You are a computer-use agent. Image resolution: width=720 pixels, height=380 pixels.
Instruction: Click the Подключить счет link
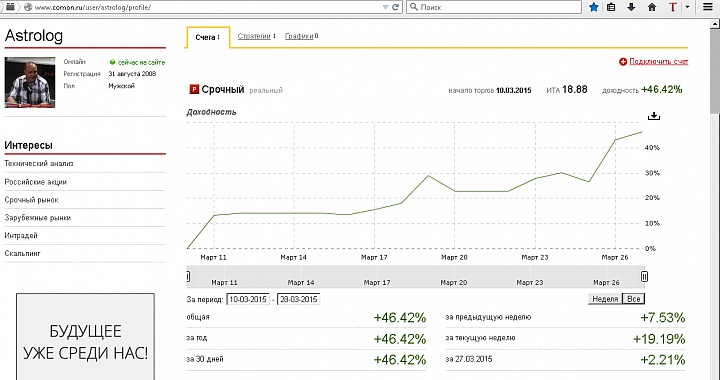click(658, 61)
